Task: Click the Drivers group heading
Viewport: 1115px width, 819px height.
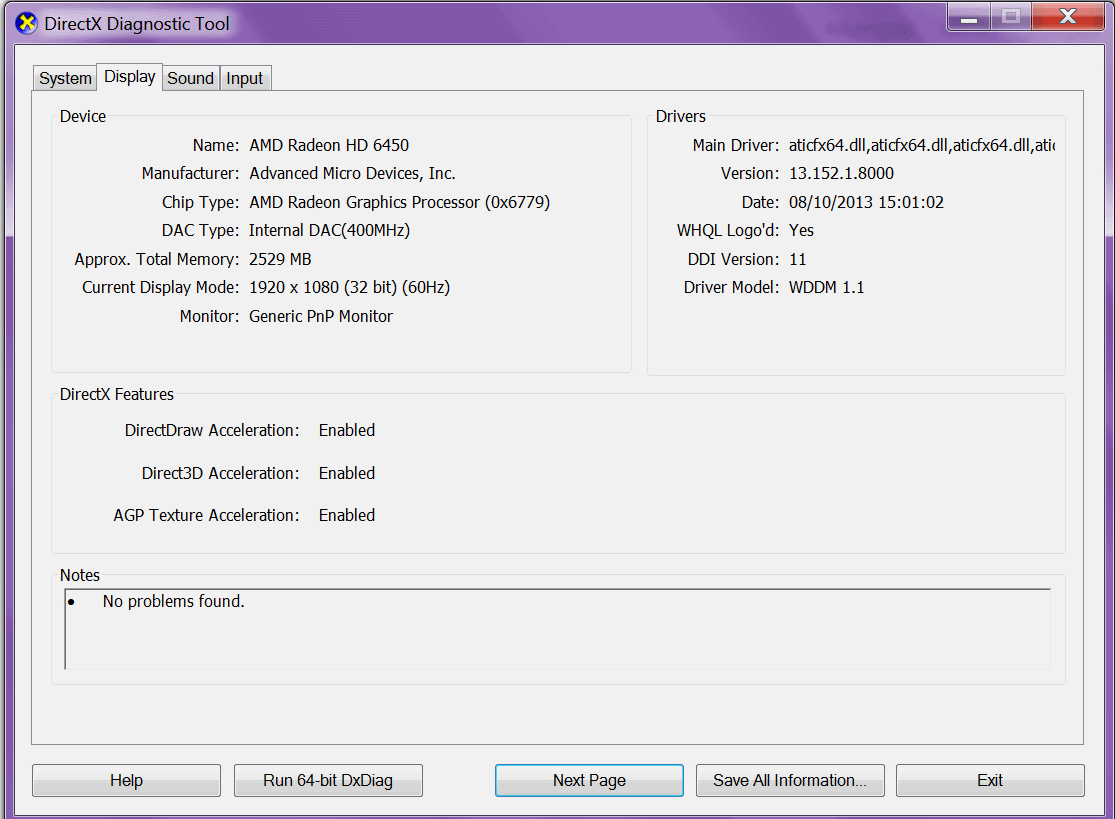Action: [x=681, y=117]
